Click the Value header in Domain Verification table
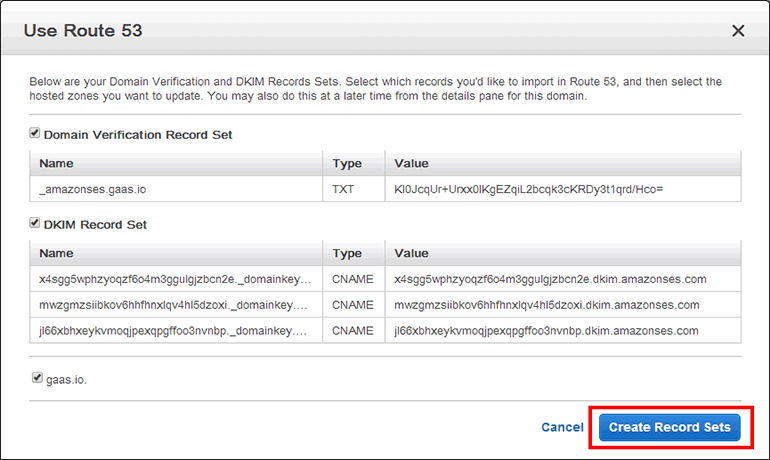 click(412, 163)
